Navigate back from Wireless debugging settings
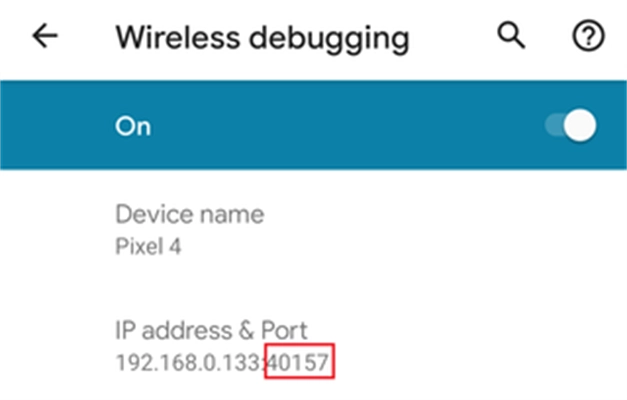Screen dimensions: 627x400 tap(45, 37)
